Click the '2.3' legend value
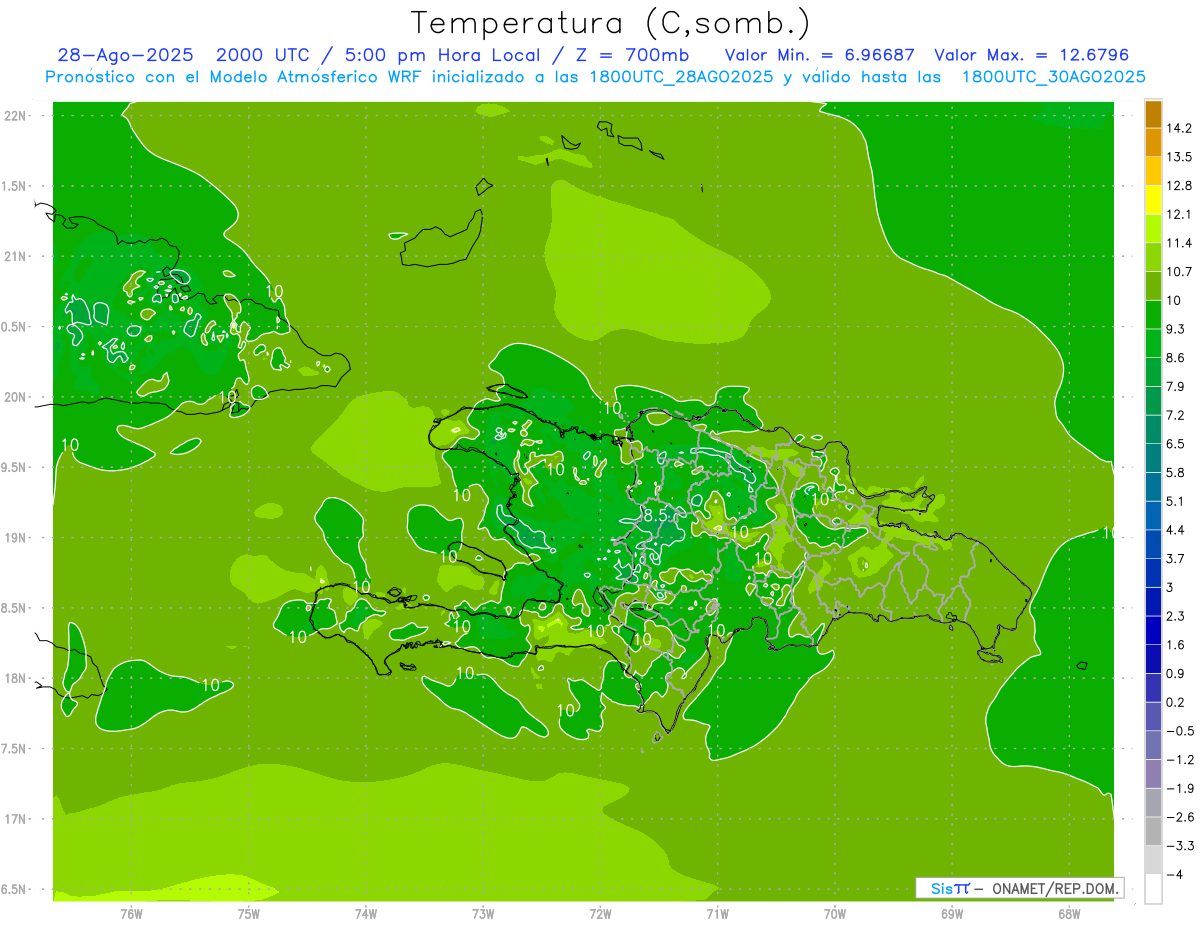Screen dimensions: 1200x927 point(1176,616)
